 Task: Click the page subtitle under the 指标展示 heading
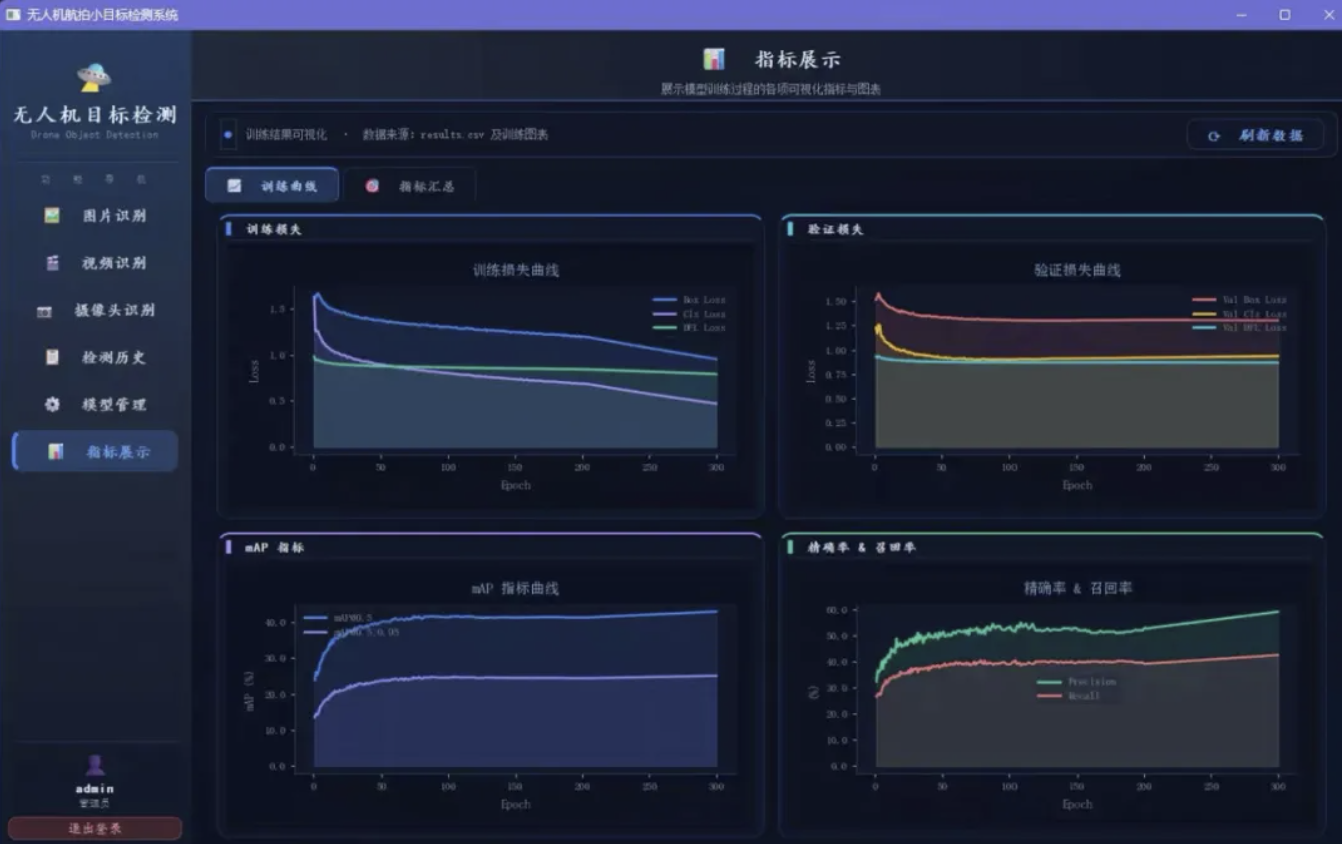point(770,89)
